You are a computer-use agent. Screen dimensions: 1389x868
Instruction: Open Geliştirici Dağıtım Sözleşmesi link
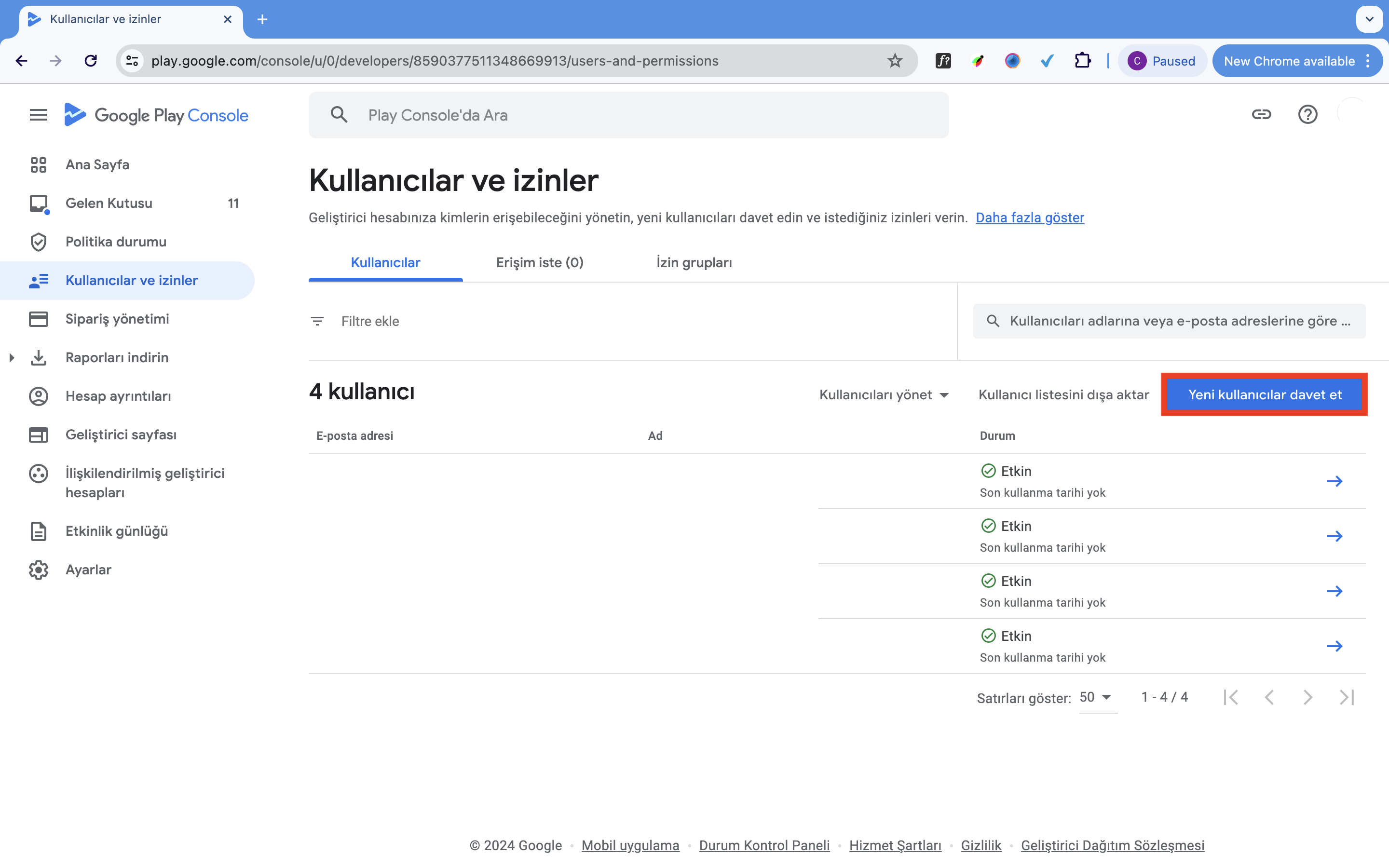click(1112, 846)
